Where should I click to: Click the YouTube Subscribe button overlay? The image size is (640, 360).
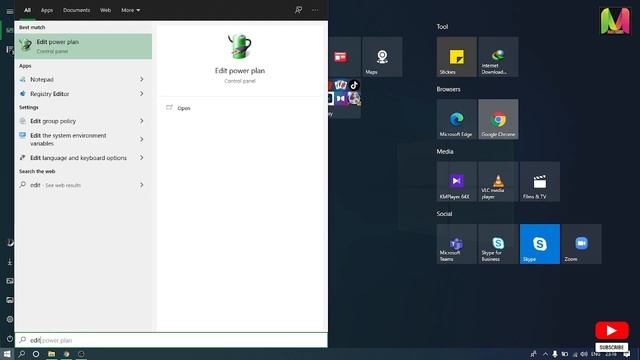tap(611, 347)
